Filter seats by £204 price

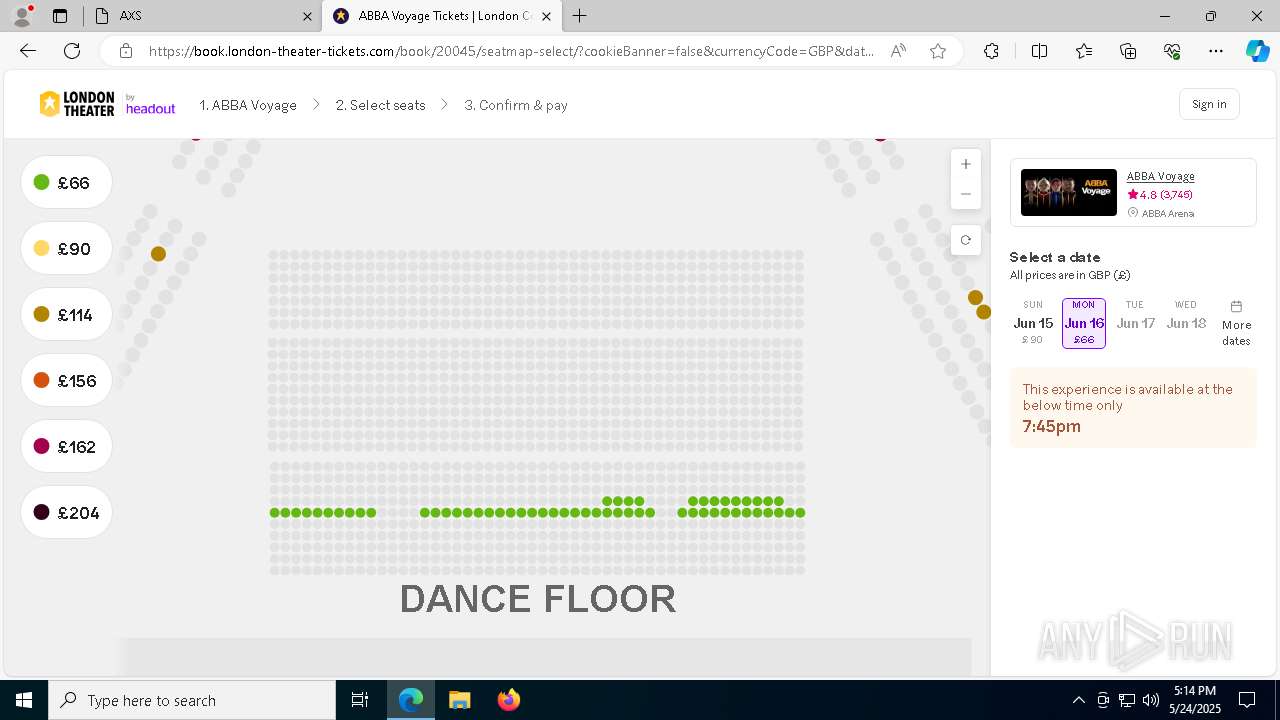point(66,513)
